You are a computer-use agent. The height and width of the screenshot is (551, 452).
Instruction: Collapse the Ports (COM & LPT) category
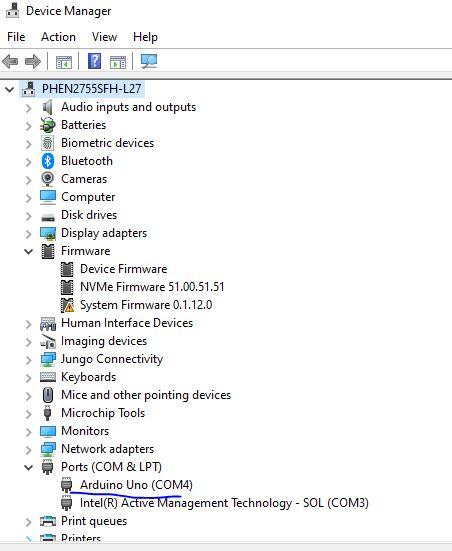click(x=28, y=467)
